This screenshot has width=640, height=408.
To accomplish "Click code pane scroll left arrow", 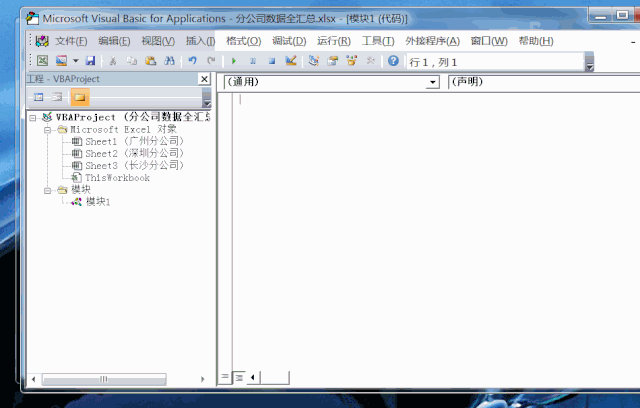I will [x=253, y=377].
